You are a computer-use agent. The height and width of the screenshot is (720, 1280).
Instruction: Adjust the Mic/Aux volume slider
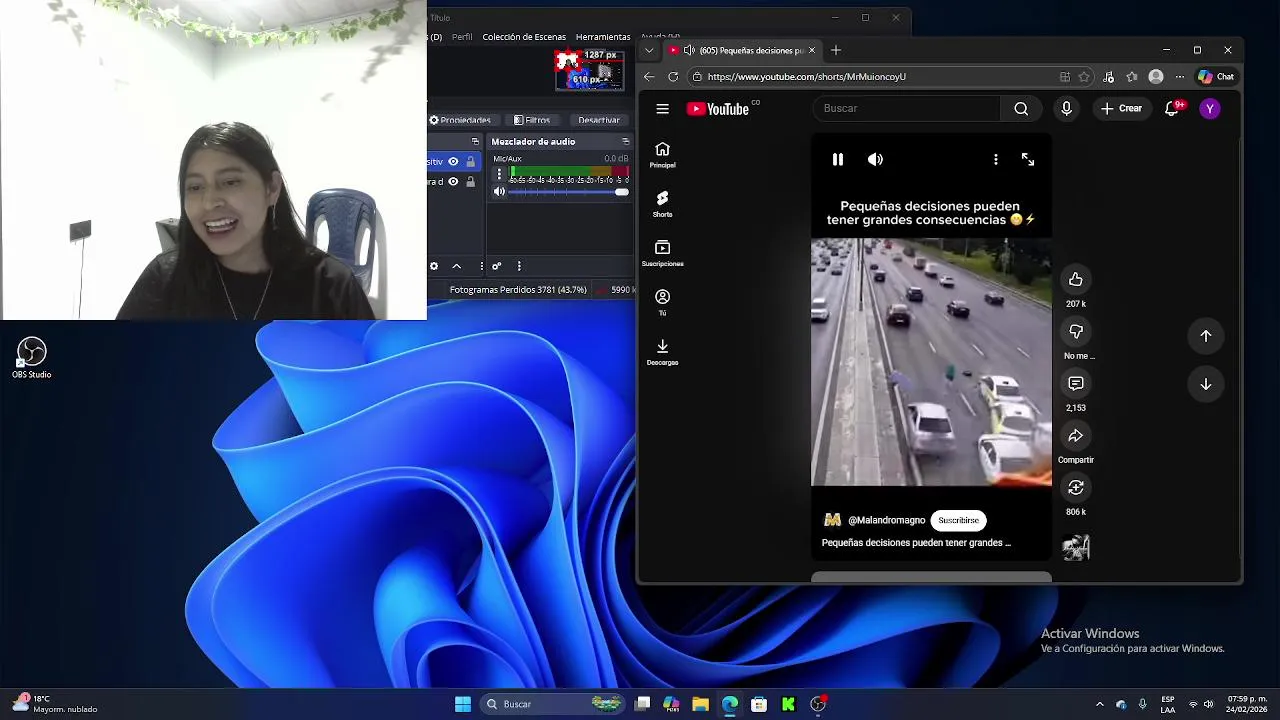coord(569,192)
